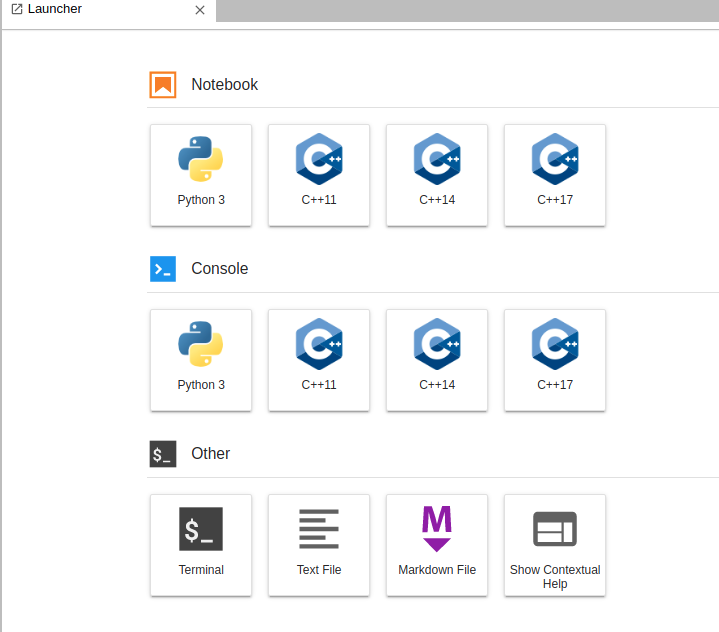
Task: Click the Other section heading text
Action: click(210, 454)
